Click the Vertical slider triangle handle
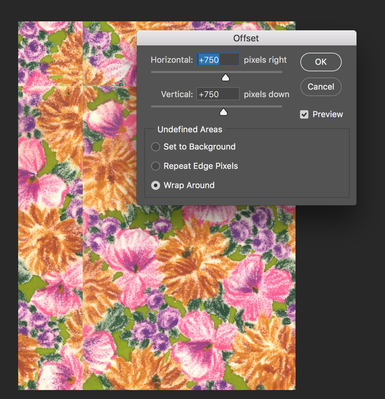The height and width of the screenshot is (399, 385). coord(223,112)
